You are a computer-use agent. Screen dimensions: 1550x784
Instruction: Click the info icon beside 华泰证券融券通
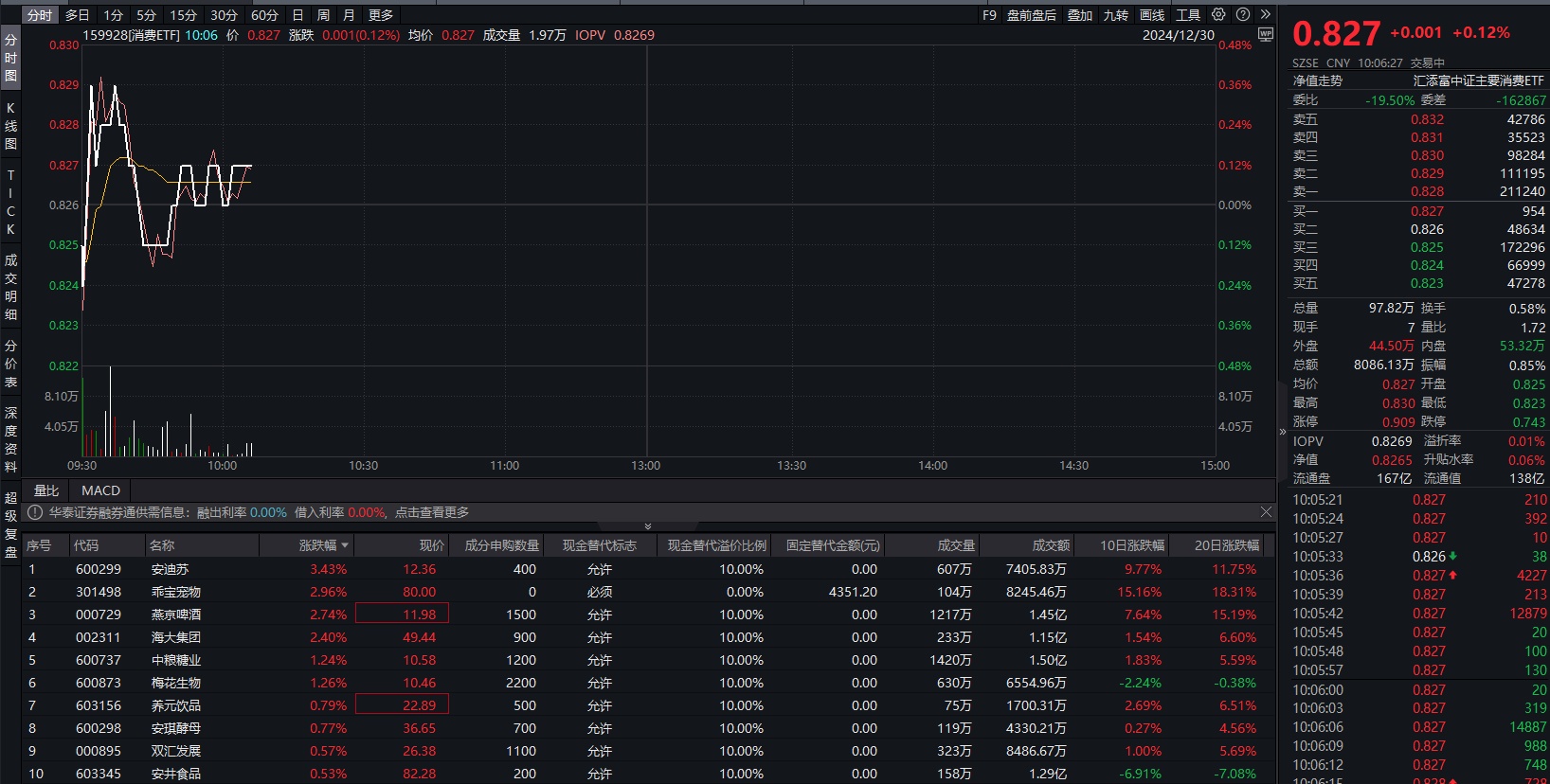pos(35,512)
